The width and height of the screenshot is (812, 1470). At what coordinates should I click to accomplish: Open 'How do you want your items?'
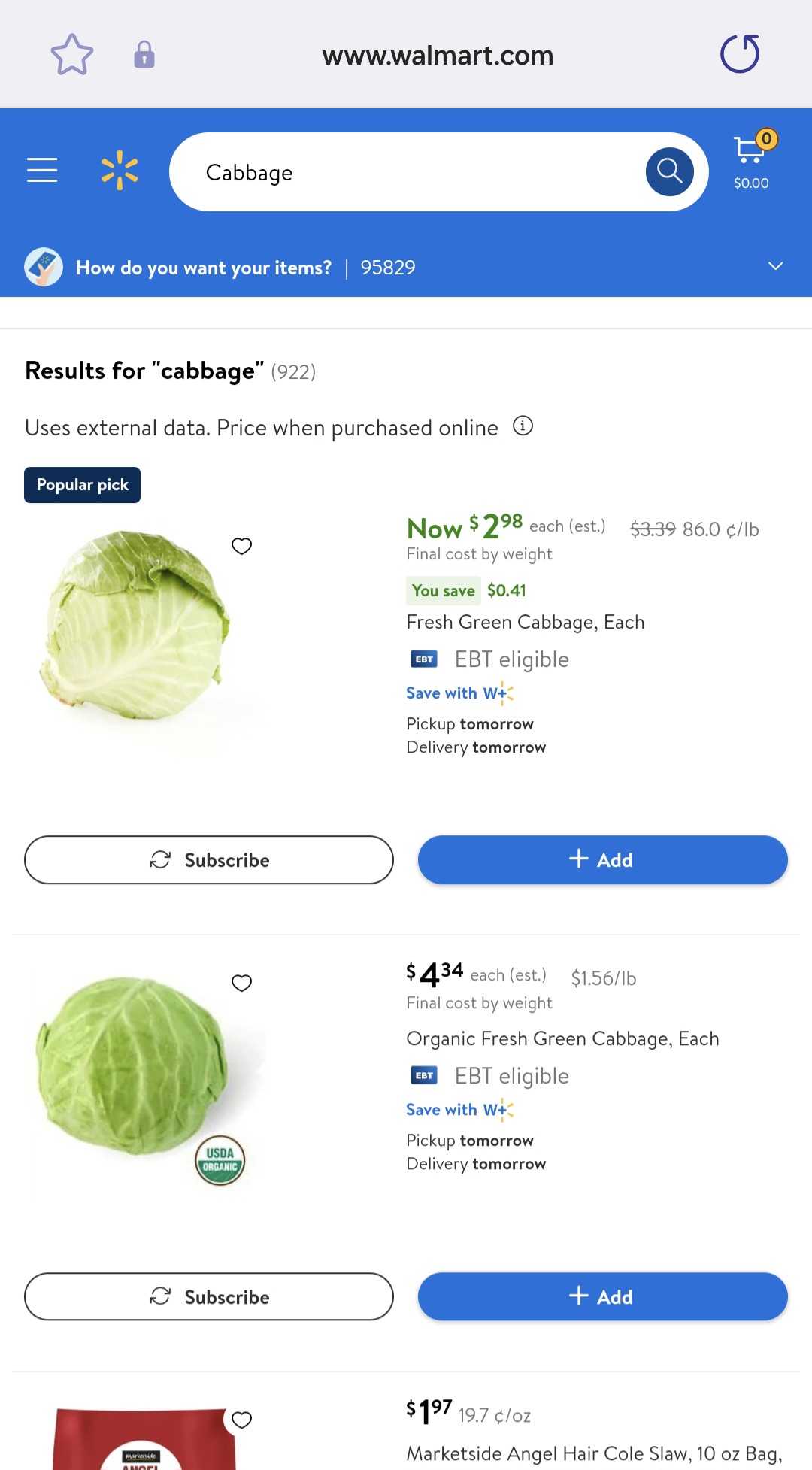click(203, 268)
